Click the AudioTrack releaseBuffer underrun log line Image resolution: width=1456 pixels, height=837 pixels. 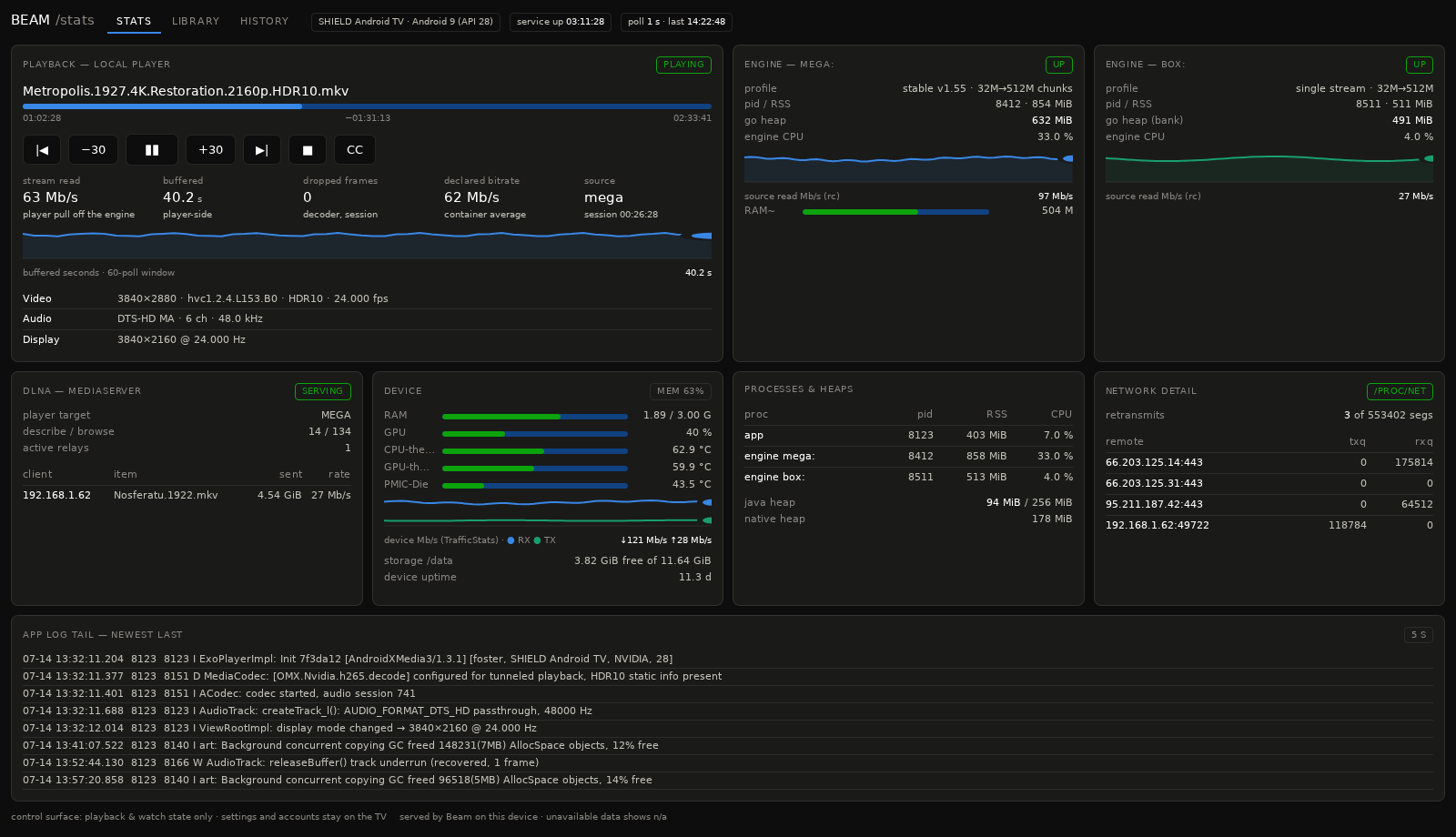coord(728,762)
